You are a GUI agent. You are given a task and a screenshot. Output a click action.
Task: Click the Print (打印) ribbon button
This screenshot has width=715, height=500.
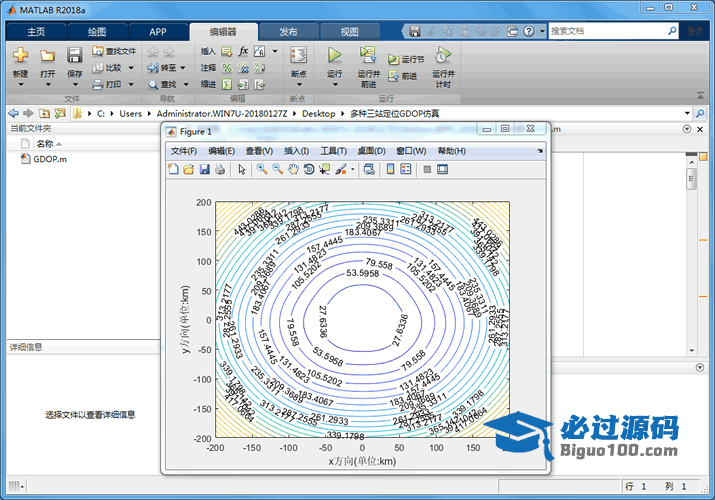[107, 84]
